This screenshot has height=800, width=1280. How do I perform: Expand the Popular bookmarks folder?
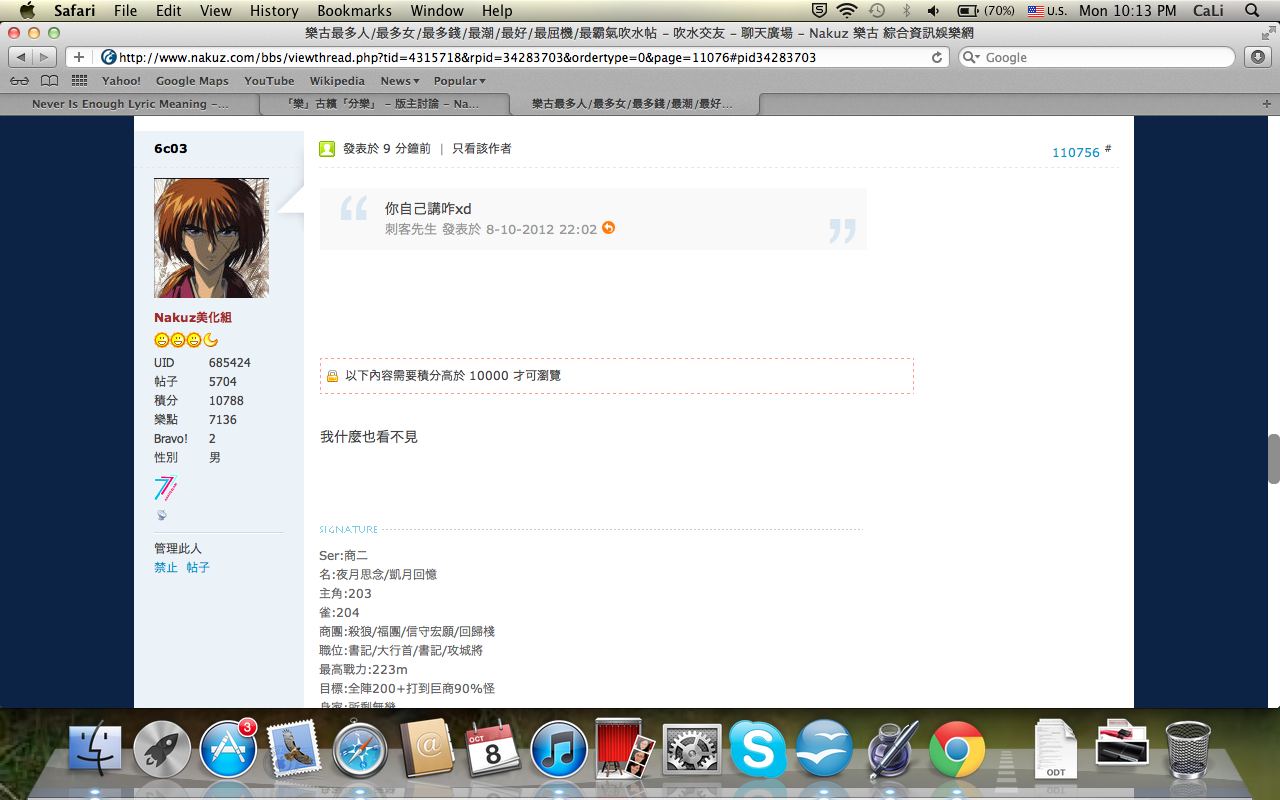point(459,81)
